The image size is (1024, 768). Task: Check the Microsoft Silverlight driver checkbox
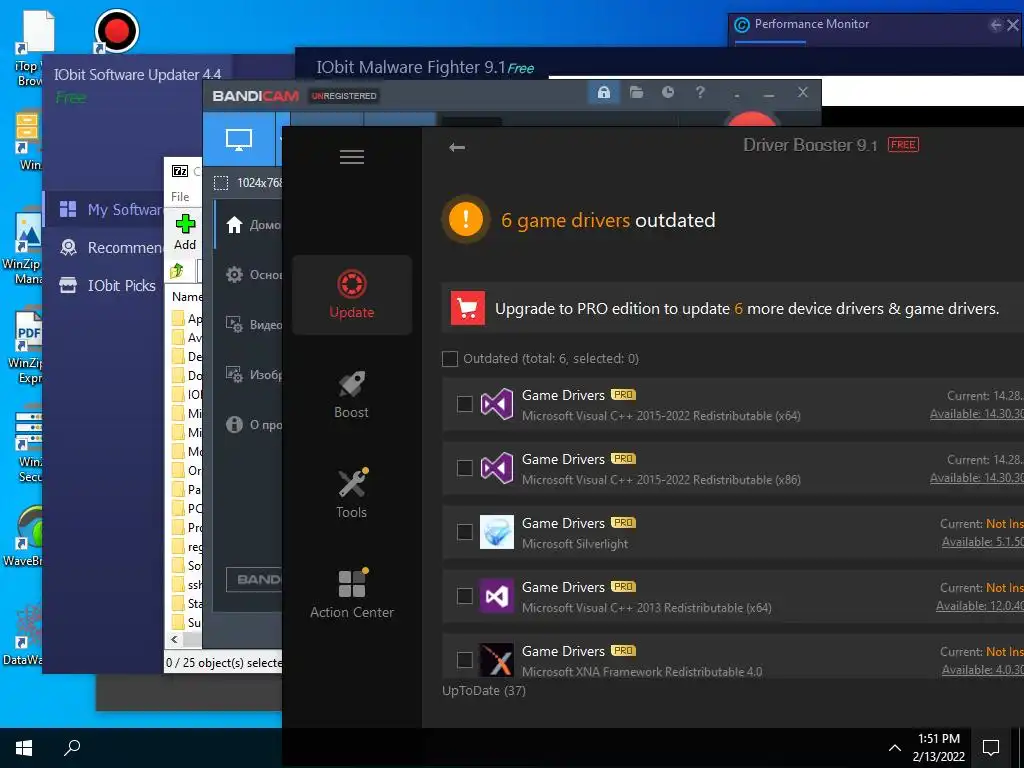pyautogui.click(x=464, y=532)
